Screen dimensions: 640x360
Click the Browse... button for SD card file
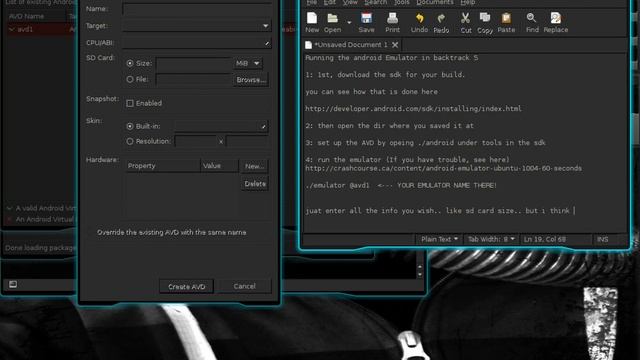[x=251, y=80]
